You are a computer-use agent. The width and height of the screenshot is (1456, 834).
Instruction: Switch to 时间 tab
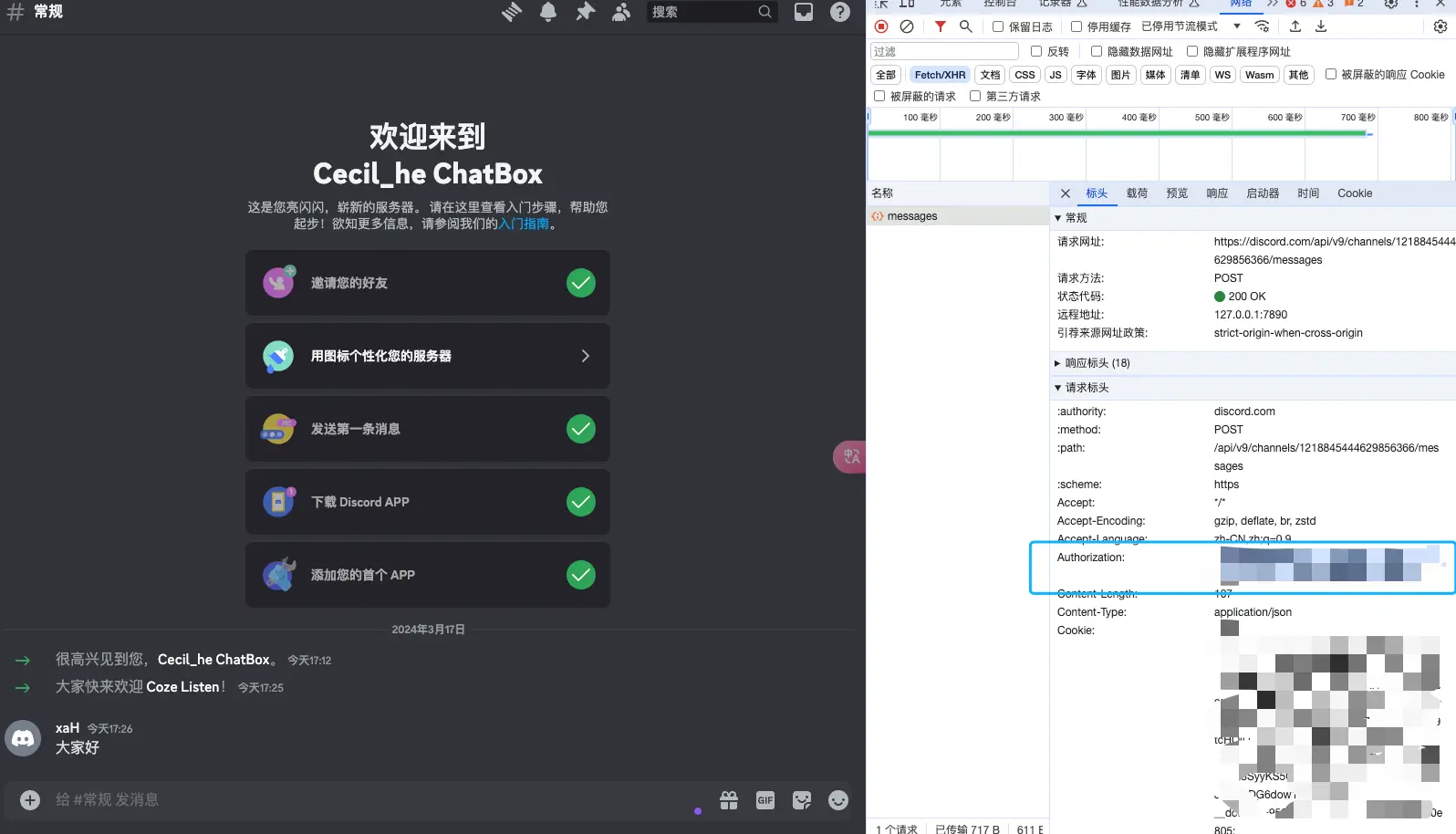(x=1308, y=193)
